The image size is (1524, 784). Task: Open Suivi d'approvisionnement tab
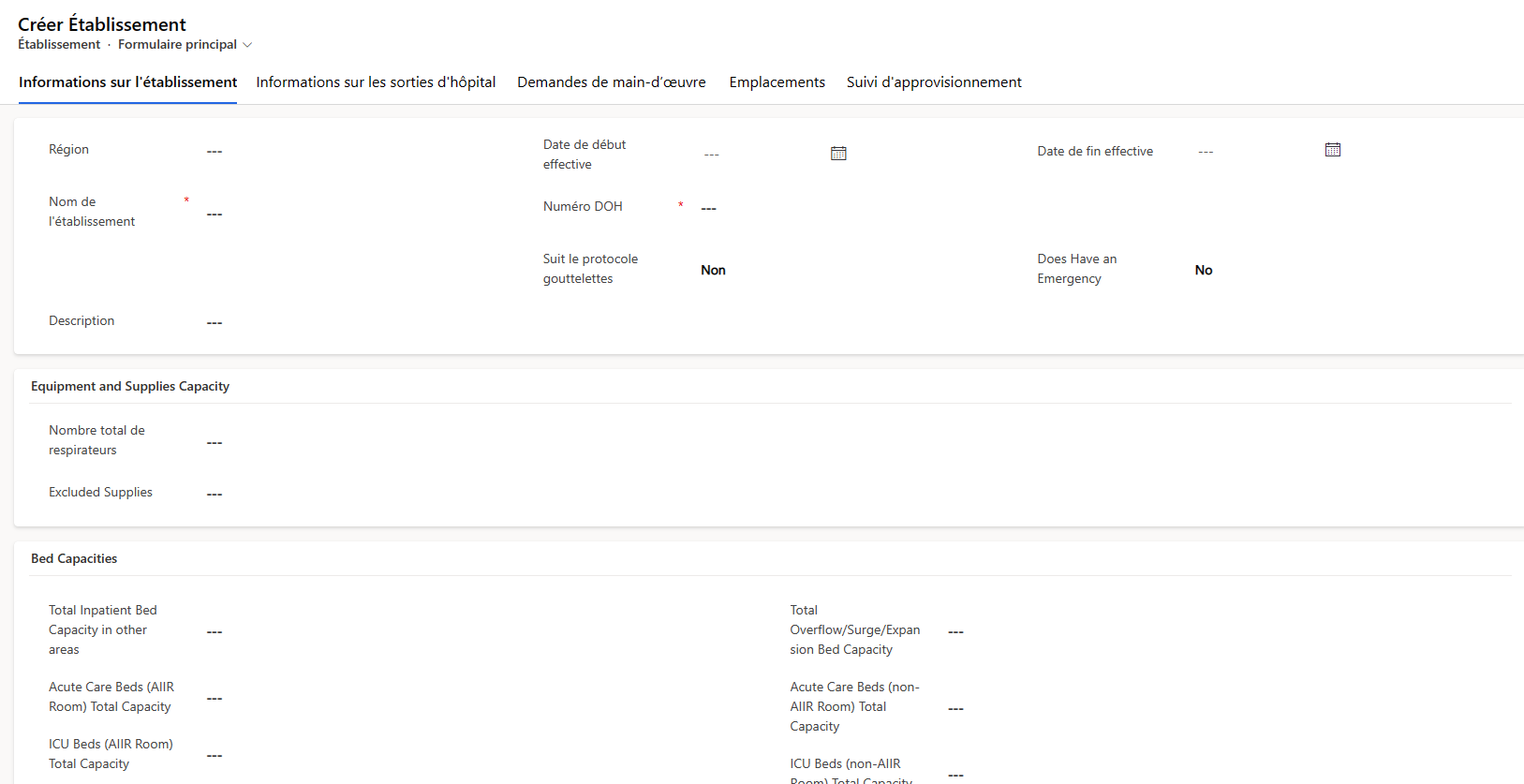934,82
